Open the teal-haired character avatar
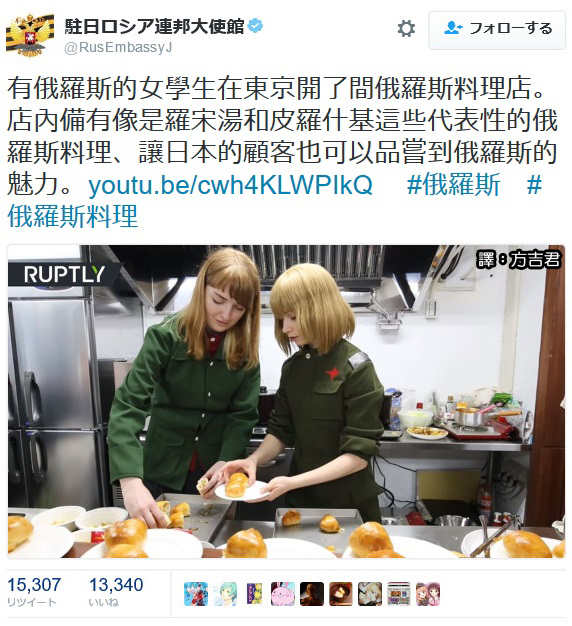Image resolution: width=572 pixels, height=626 pixels. [225, 594]
